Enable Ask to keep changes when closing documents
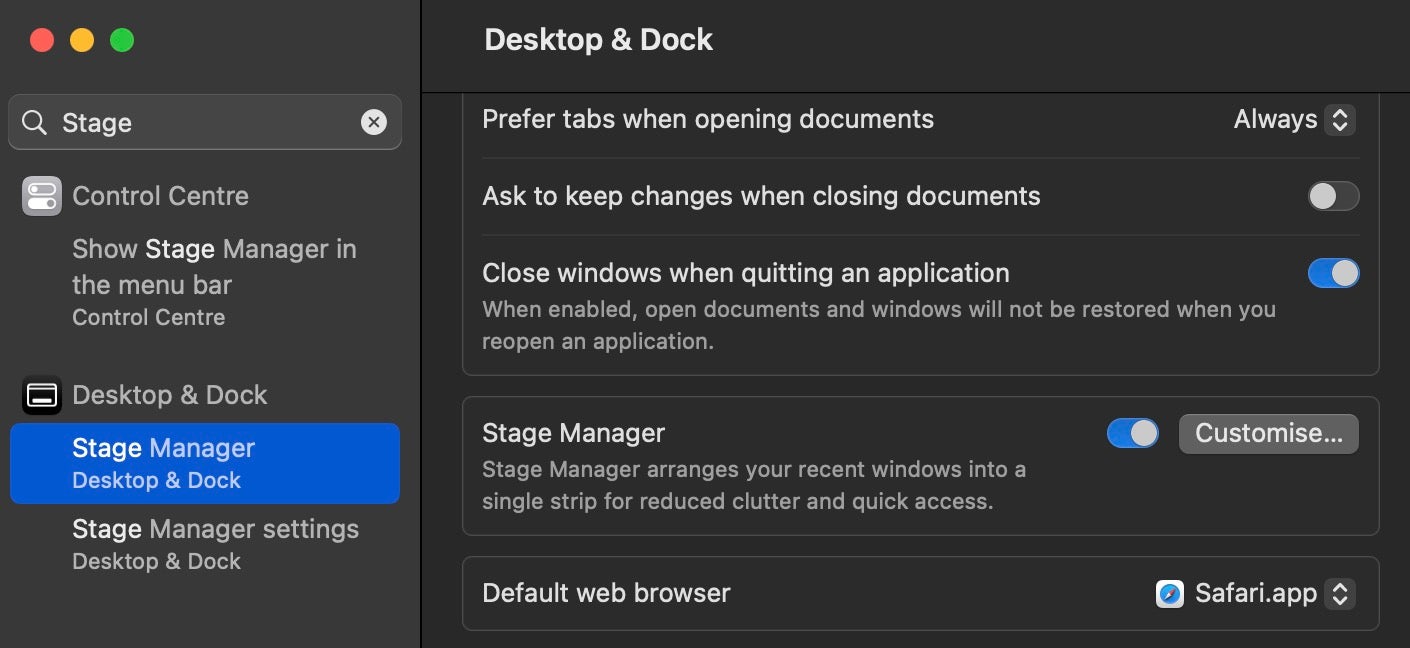The width and height of the screenshot is (1410, 648). click(1333, 196)
